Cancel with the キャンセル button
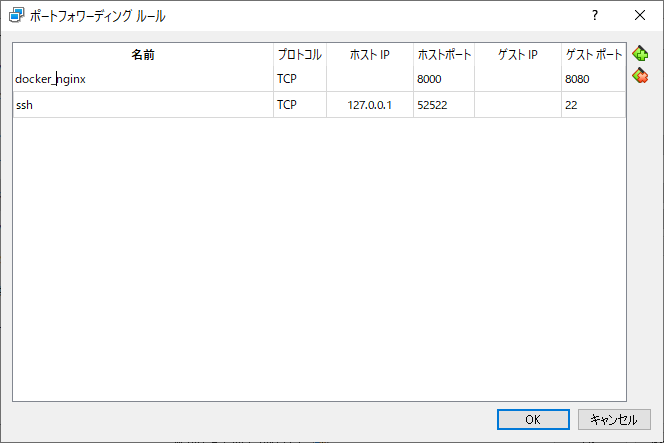 coord(614,419)
